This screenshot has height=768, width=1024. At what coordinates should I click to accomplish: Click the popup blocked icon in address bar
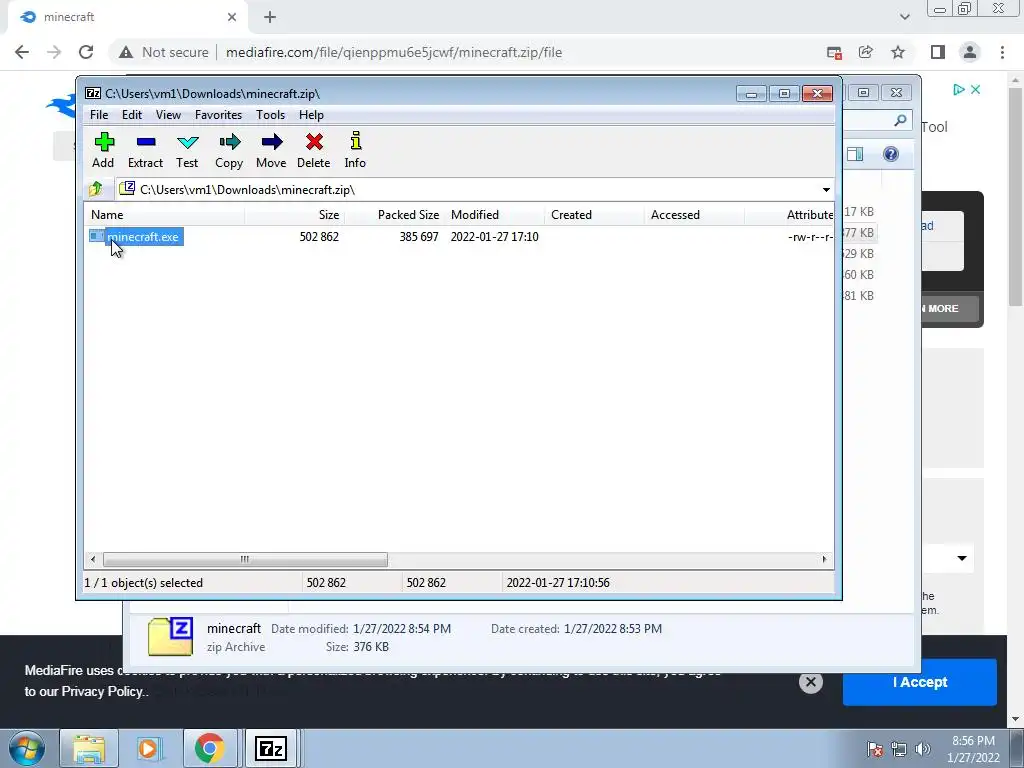tap(834, 53)
